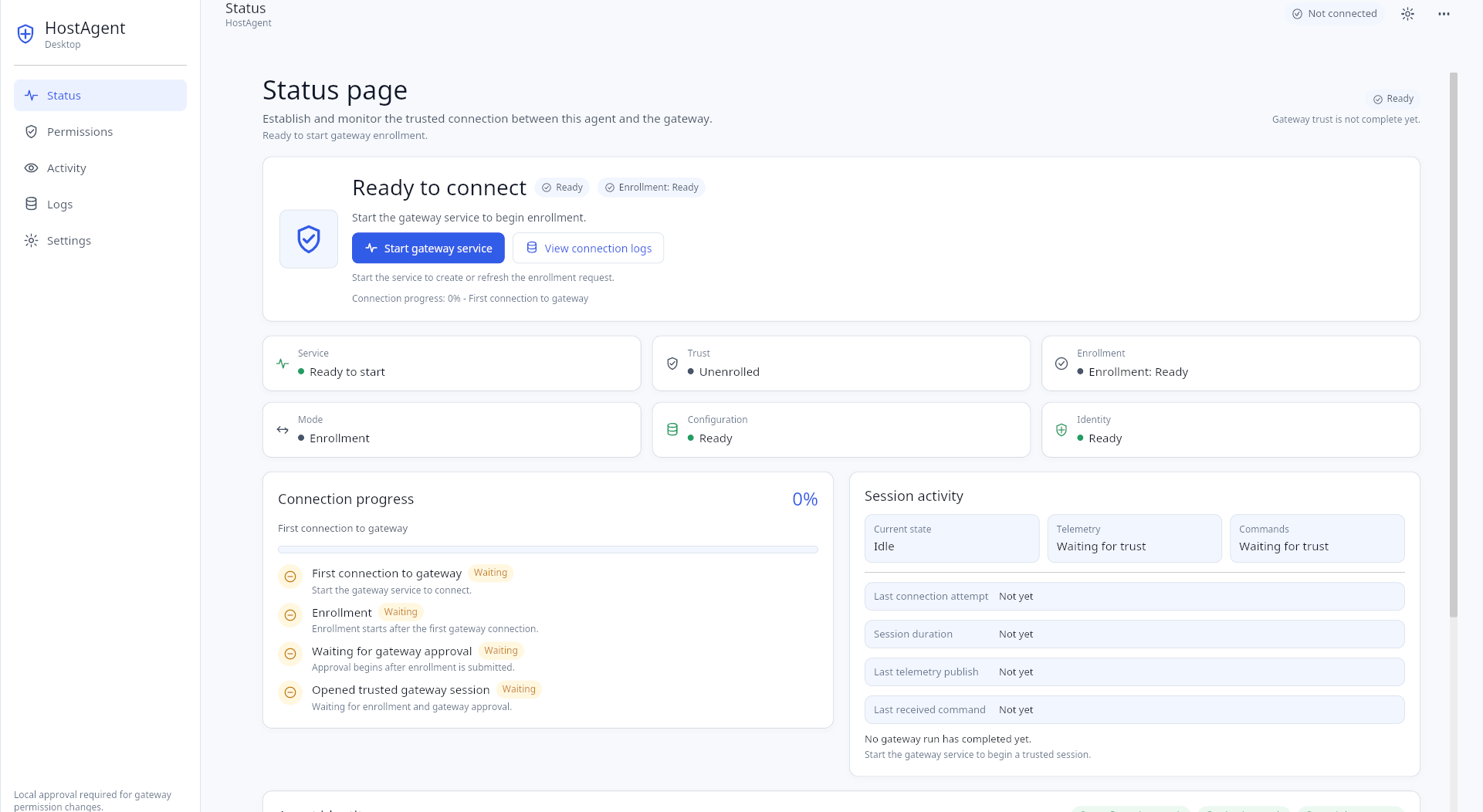Click the Ready badge next to Ready to connect

point(562,188)
